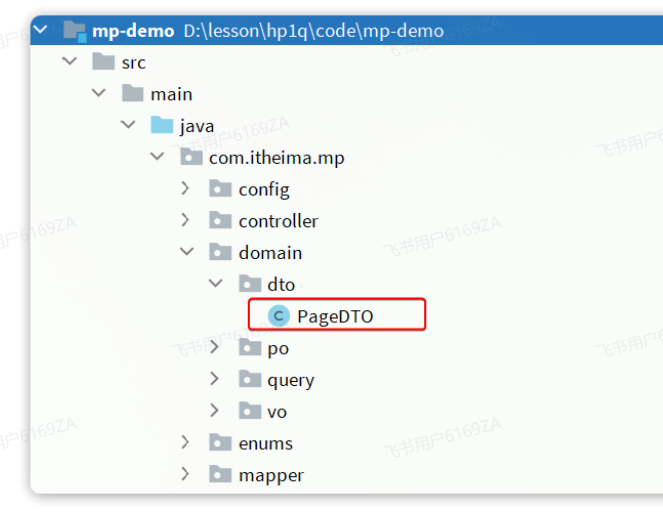
Task: Click the src folder icon
Action: 103,62
